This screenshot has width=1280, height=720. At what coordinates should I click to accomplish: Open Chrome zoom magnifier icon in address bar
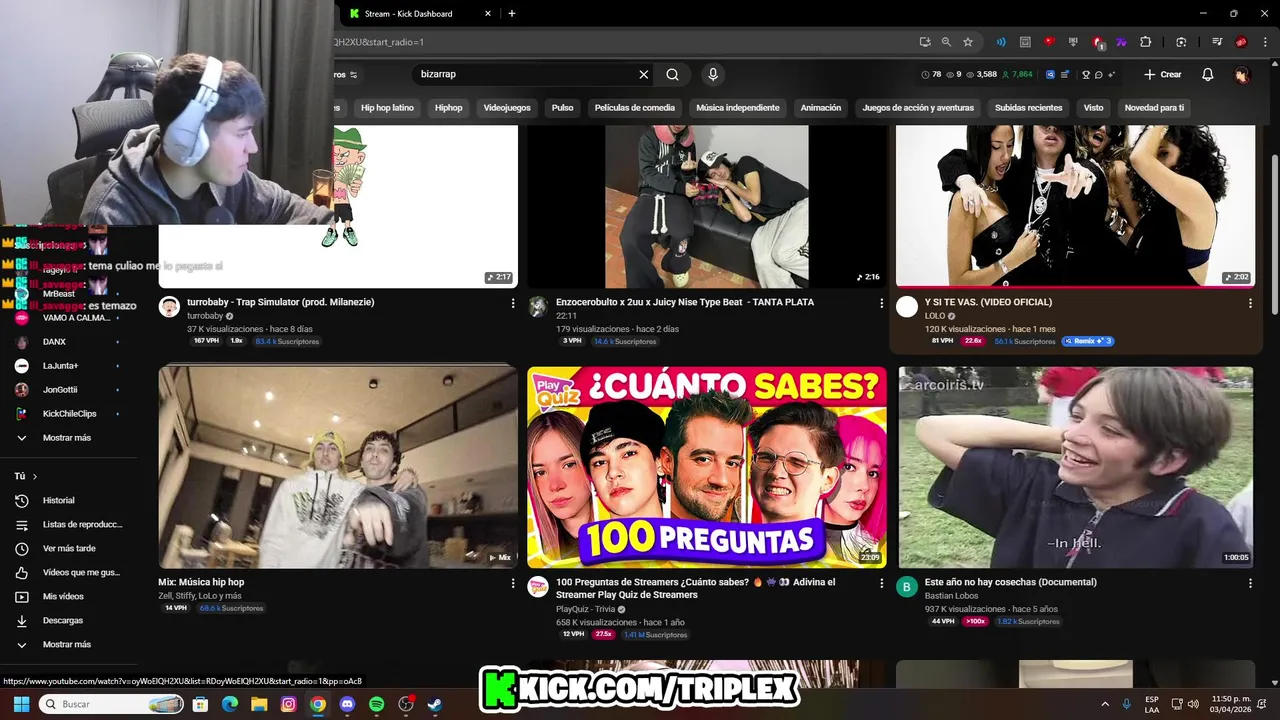point(946,42)
